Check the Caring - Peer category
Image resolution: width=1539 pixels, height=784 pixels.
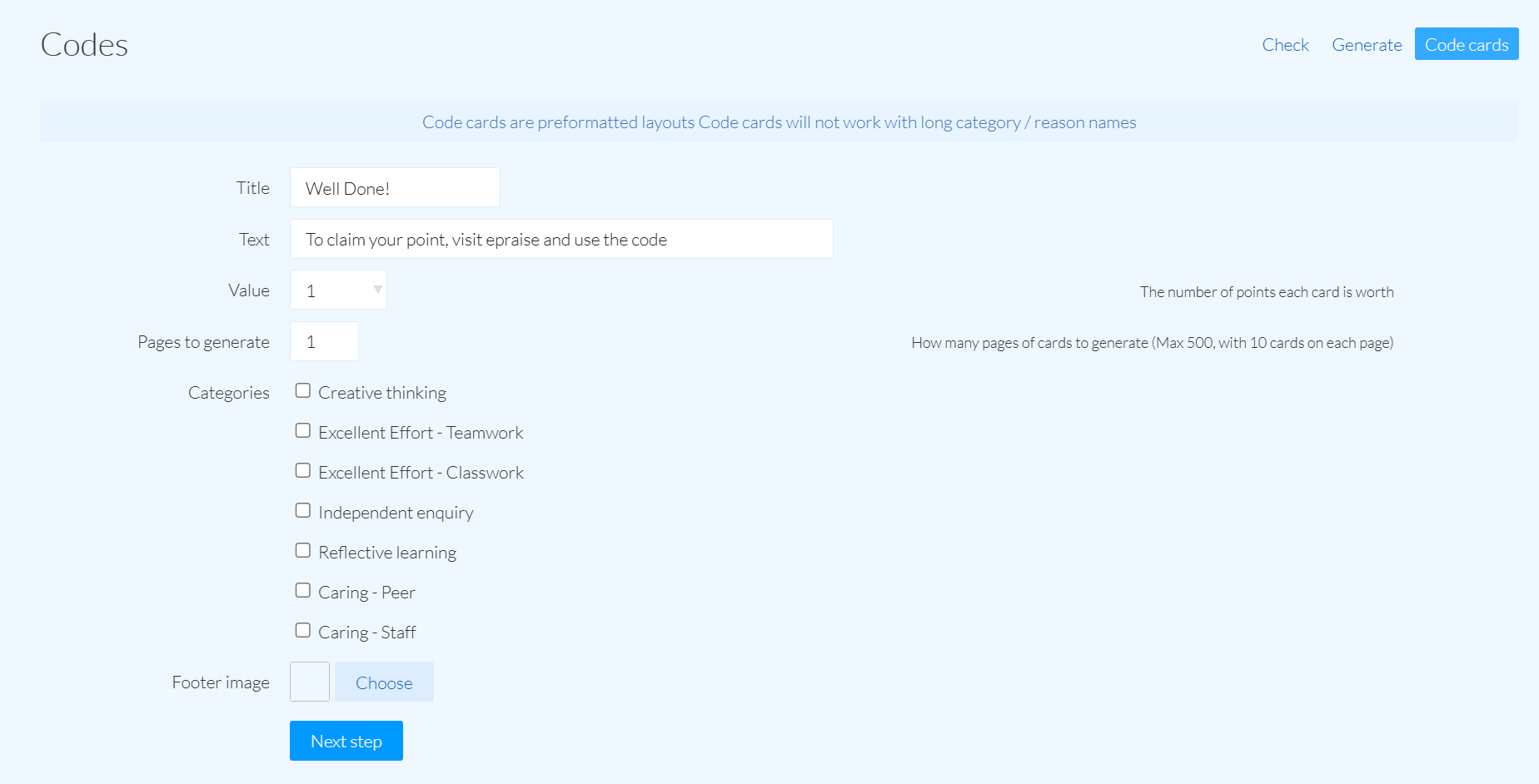point(303,591)
